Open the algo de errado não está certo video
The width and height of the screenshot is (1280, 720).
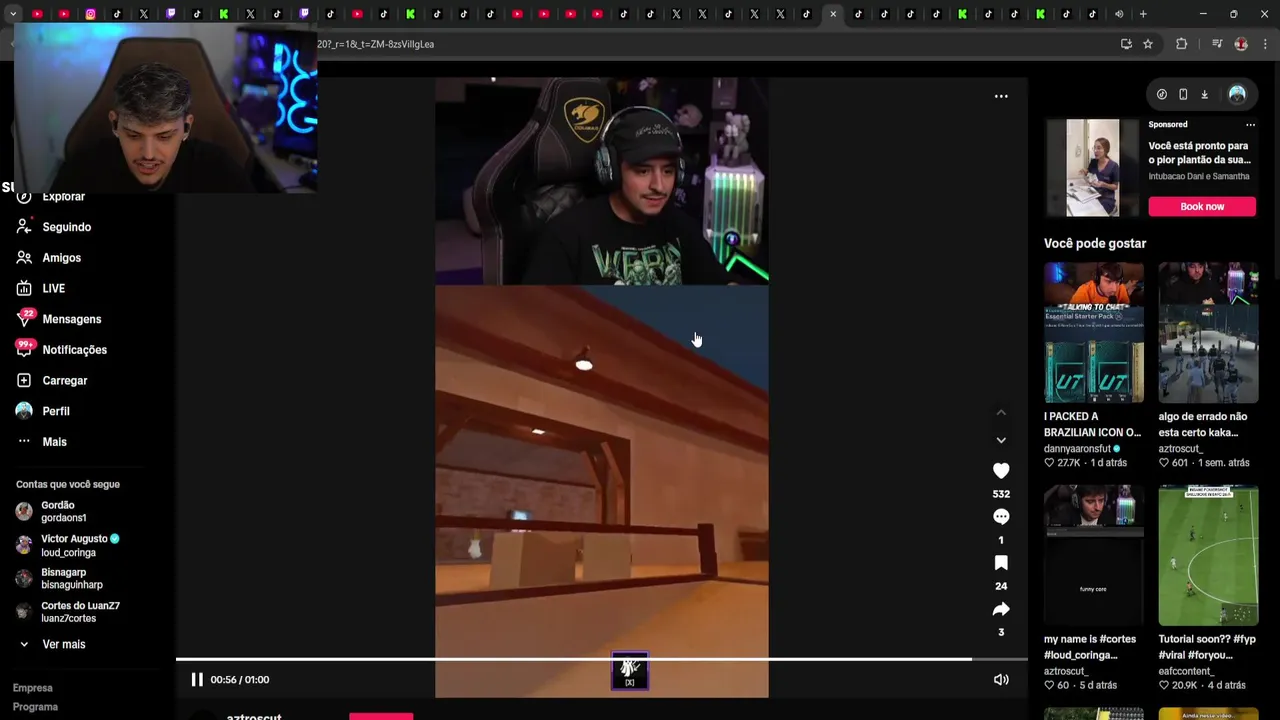tap(1208, 333)
